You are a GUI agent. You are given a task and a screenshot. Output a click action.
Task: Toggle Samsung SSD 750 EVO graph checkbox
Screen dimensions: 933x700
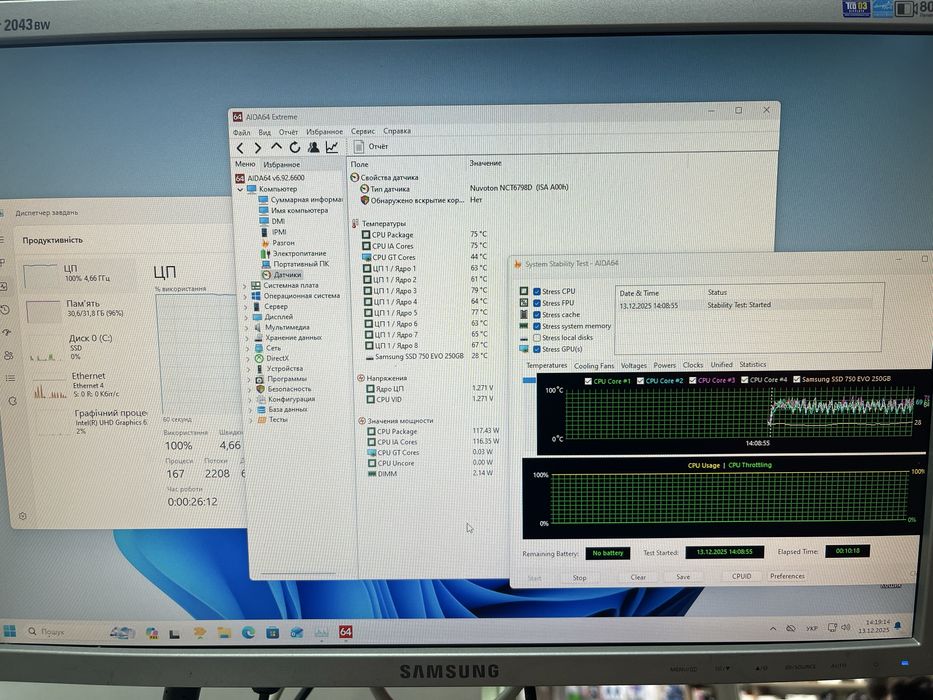pos(796,379)
